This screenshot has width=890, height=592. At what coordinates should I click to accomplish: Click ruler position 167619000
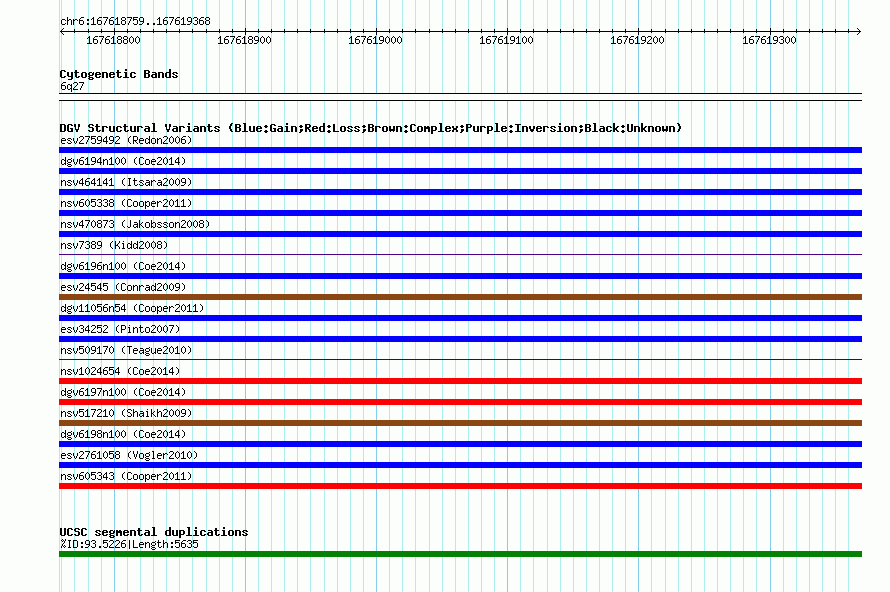tap(375, 40)
